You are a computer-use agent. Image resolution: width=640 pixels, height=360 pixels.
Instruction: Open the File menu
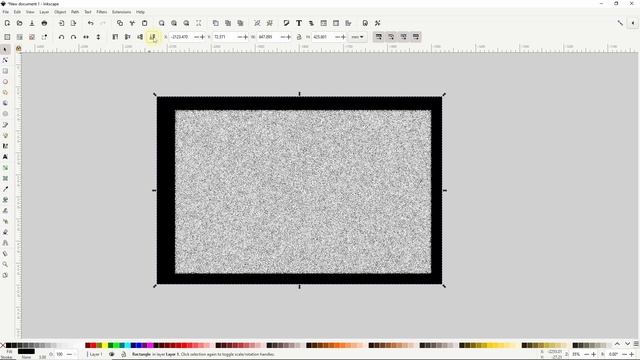pyautogui.click(x=6, y=12)
